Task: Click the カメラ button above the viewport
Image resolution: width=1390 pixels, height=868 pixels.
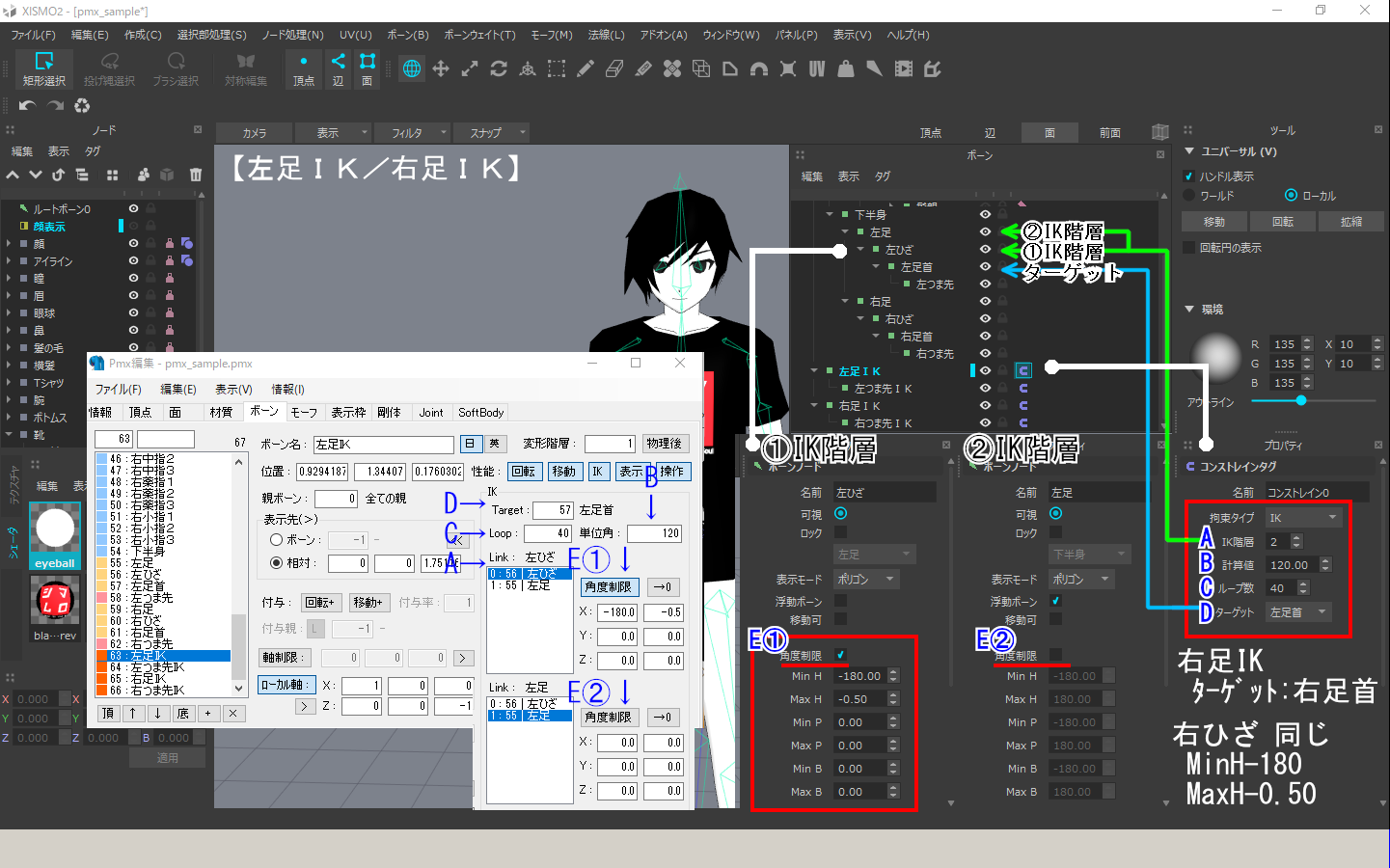Action: [255, 132]
